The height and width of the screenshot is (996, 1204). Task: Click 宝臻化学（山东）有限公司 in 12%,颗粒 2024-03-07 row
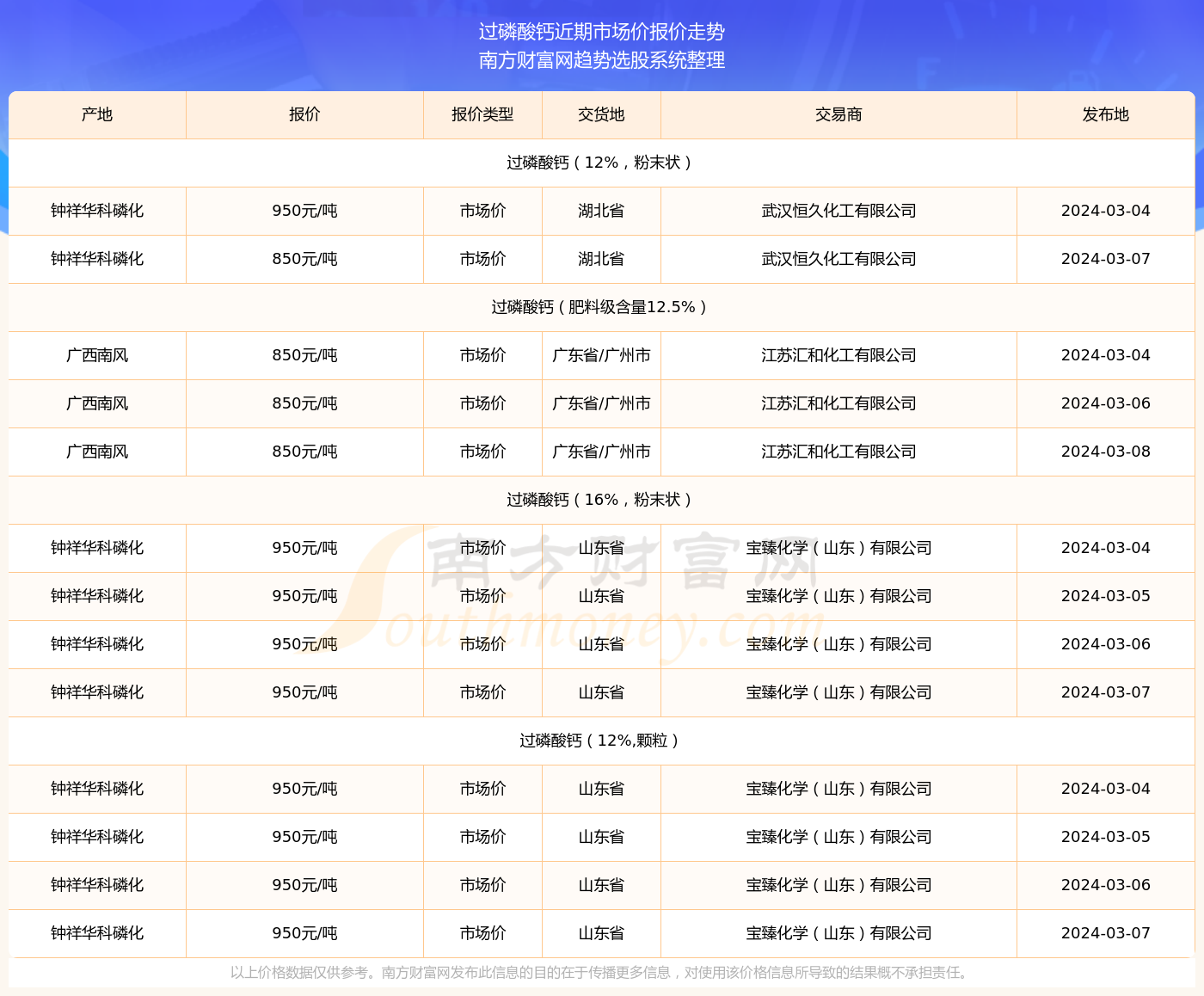838,933
